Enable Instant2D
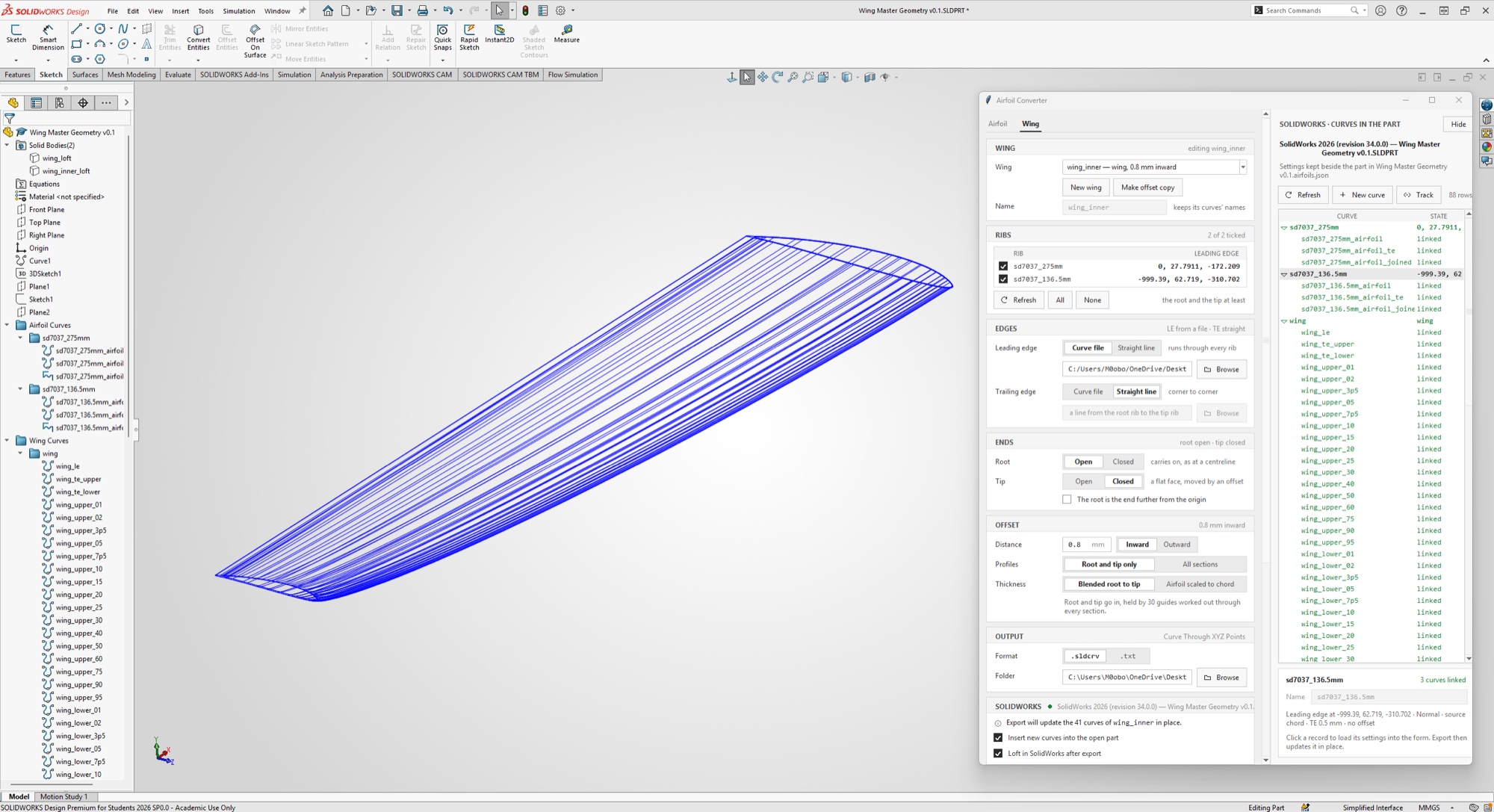 (x=499, y=34)
